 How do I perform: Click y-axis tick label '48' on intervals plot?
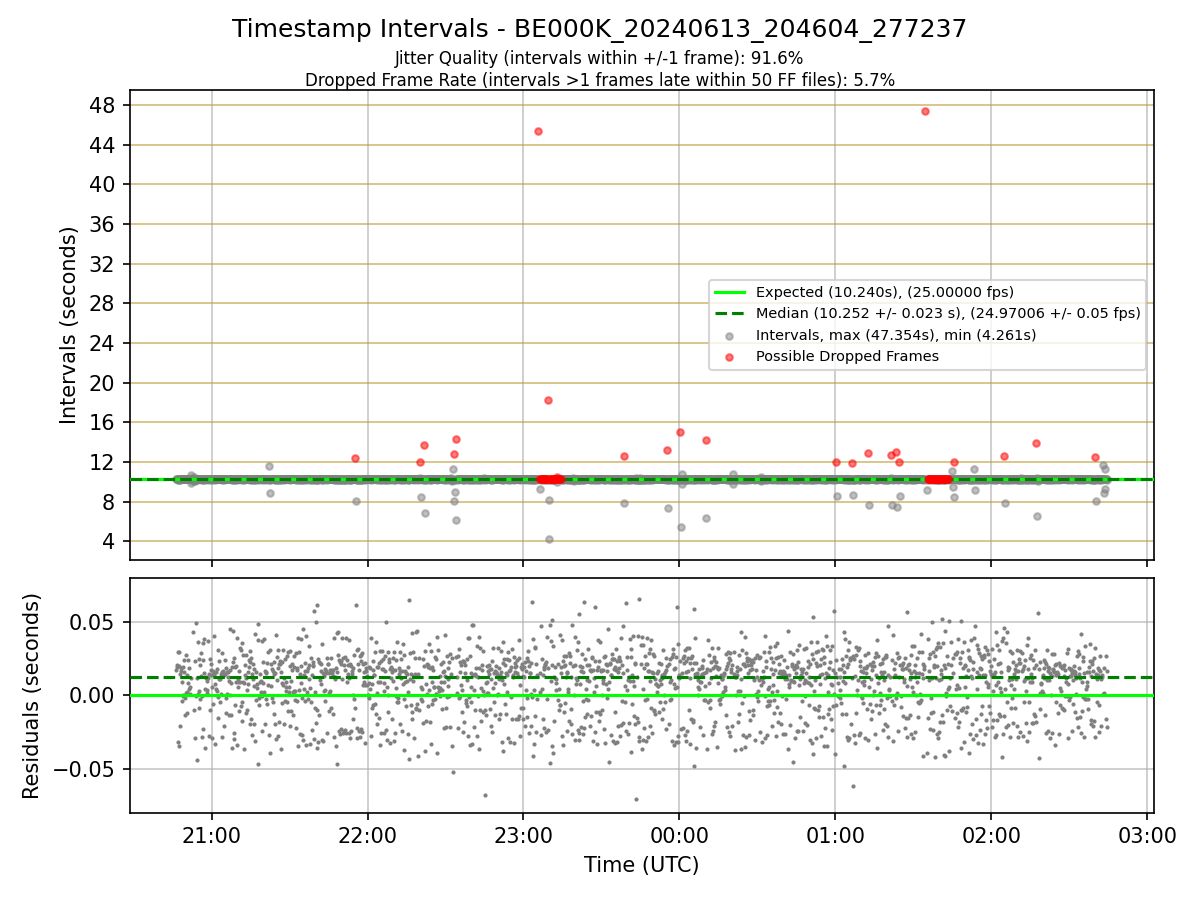point(104,105)
